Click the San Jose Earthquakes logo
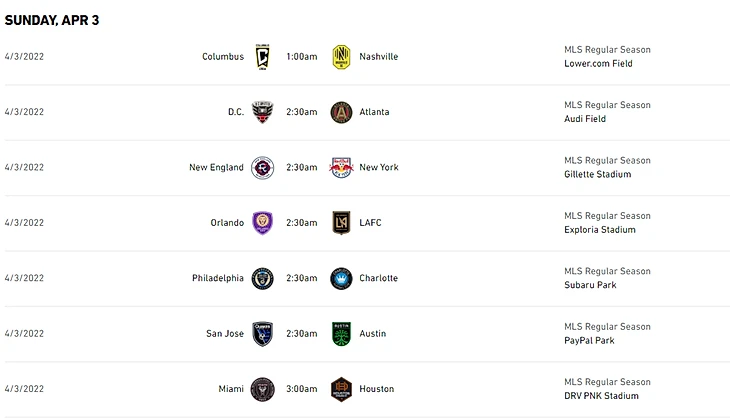Viewport: 730px width, 419px height. click(262, 333)
